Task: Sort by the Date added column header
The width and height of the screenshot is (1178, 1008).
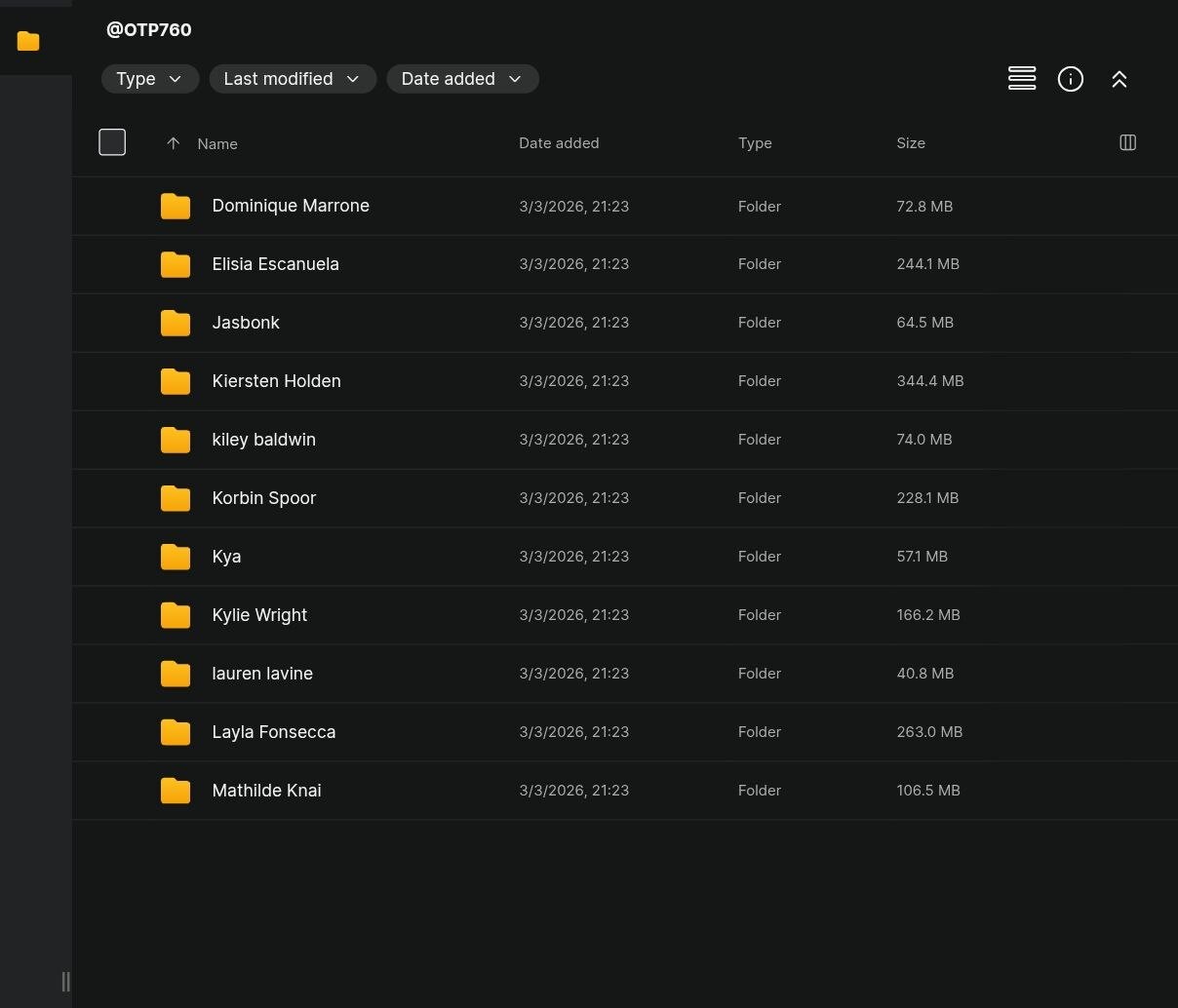Action: coord(558,143)
